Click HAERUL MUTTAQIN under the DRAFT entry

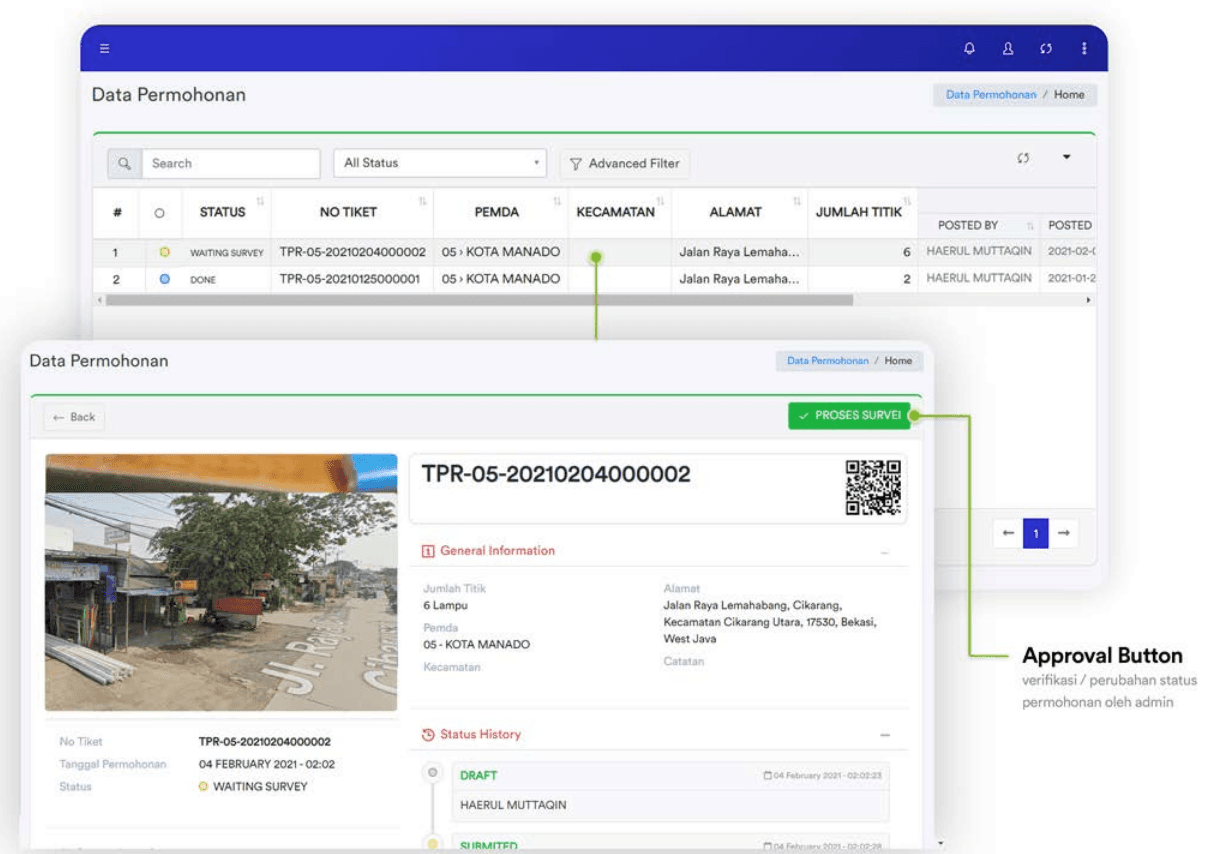(513, 805)
